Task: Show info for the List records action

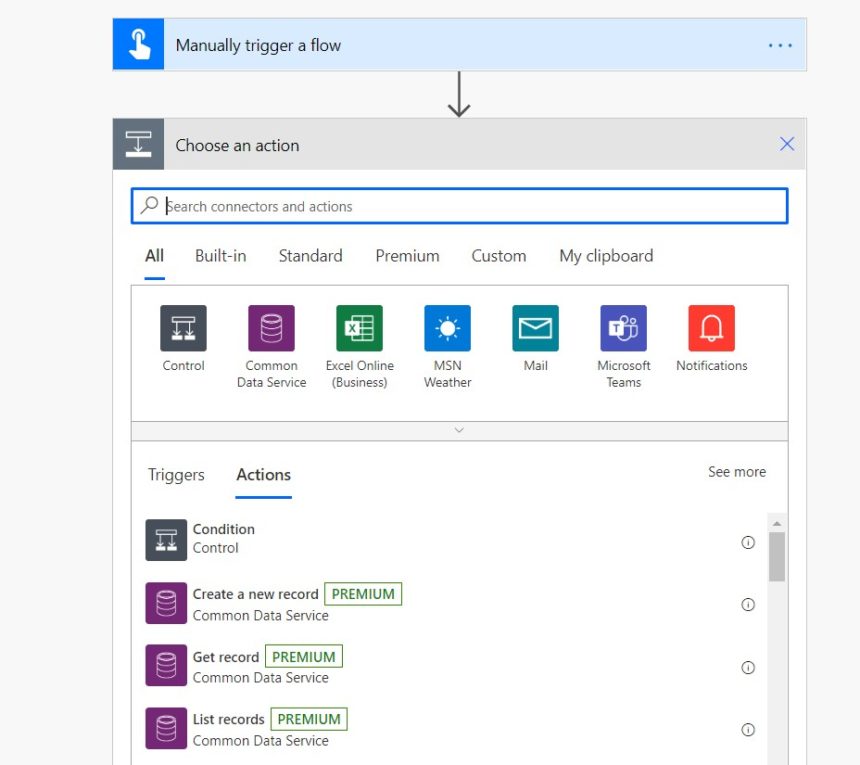Action: (x=748, y=729)
